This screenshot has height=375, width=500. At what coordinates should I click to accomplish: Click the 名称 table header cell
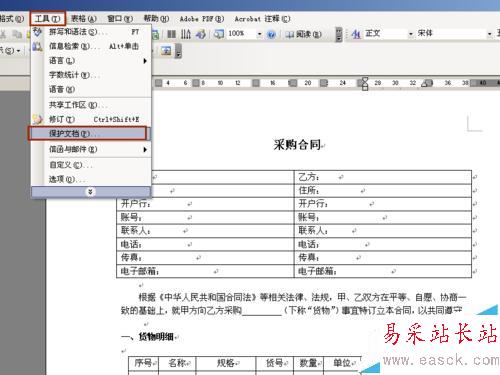click(177, 363)
